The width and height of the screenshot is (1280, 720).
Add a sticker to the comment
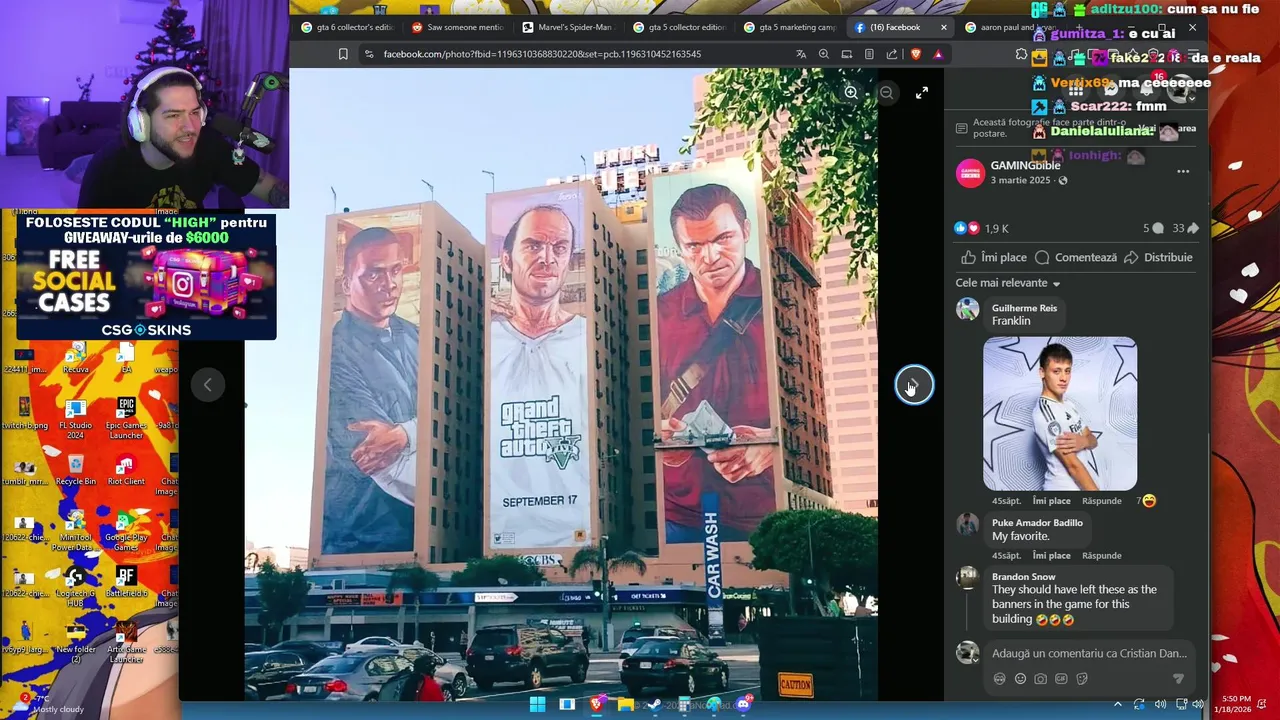point(1082,679)
